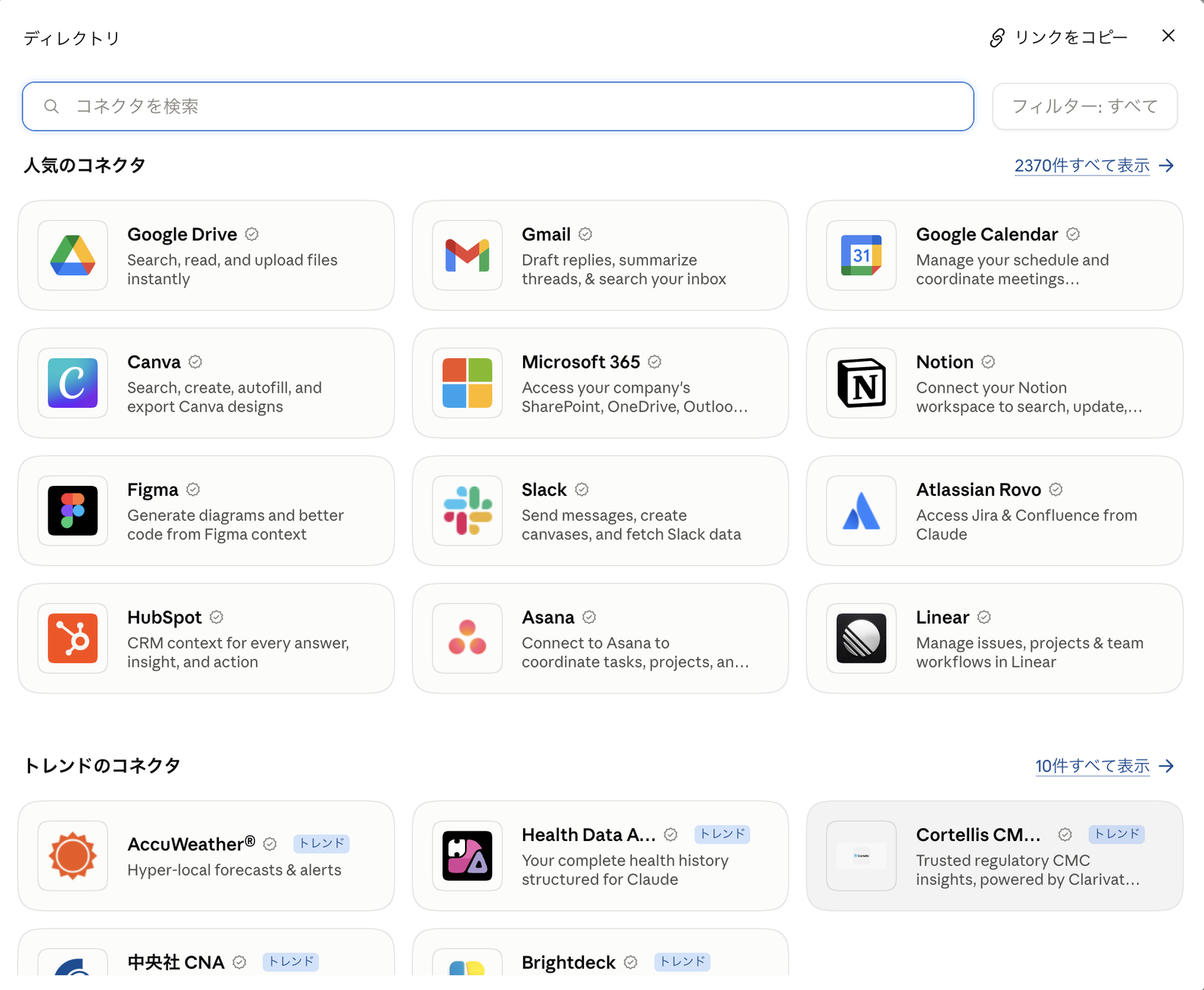Click the Google Calendar connector name

987,235
